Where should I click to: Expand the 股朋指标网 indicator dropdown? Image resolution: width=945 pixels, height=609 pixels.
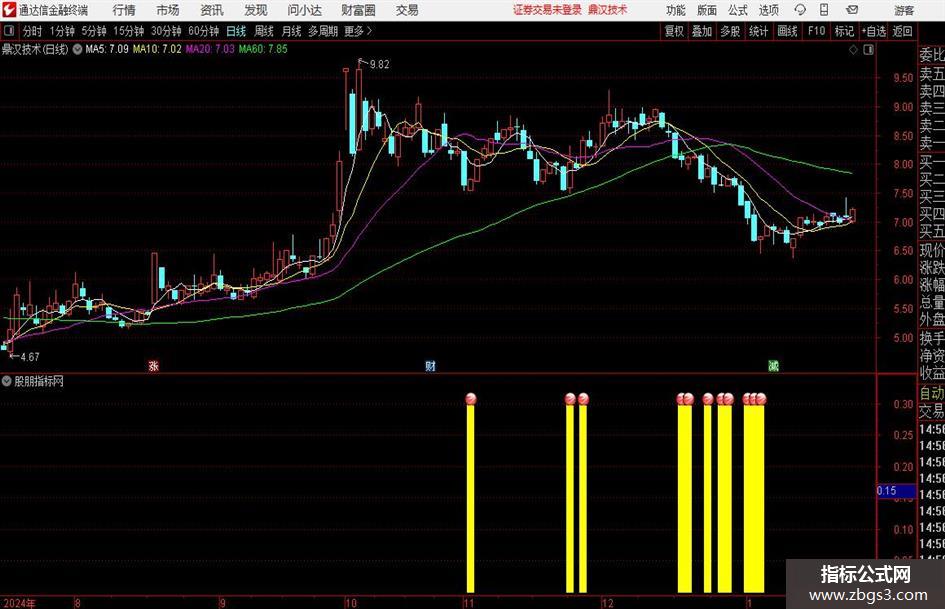(x=7, y=381)
